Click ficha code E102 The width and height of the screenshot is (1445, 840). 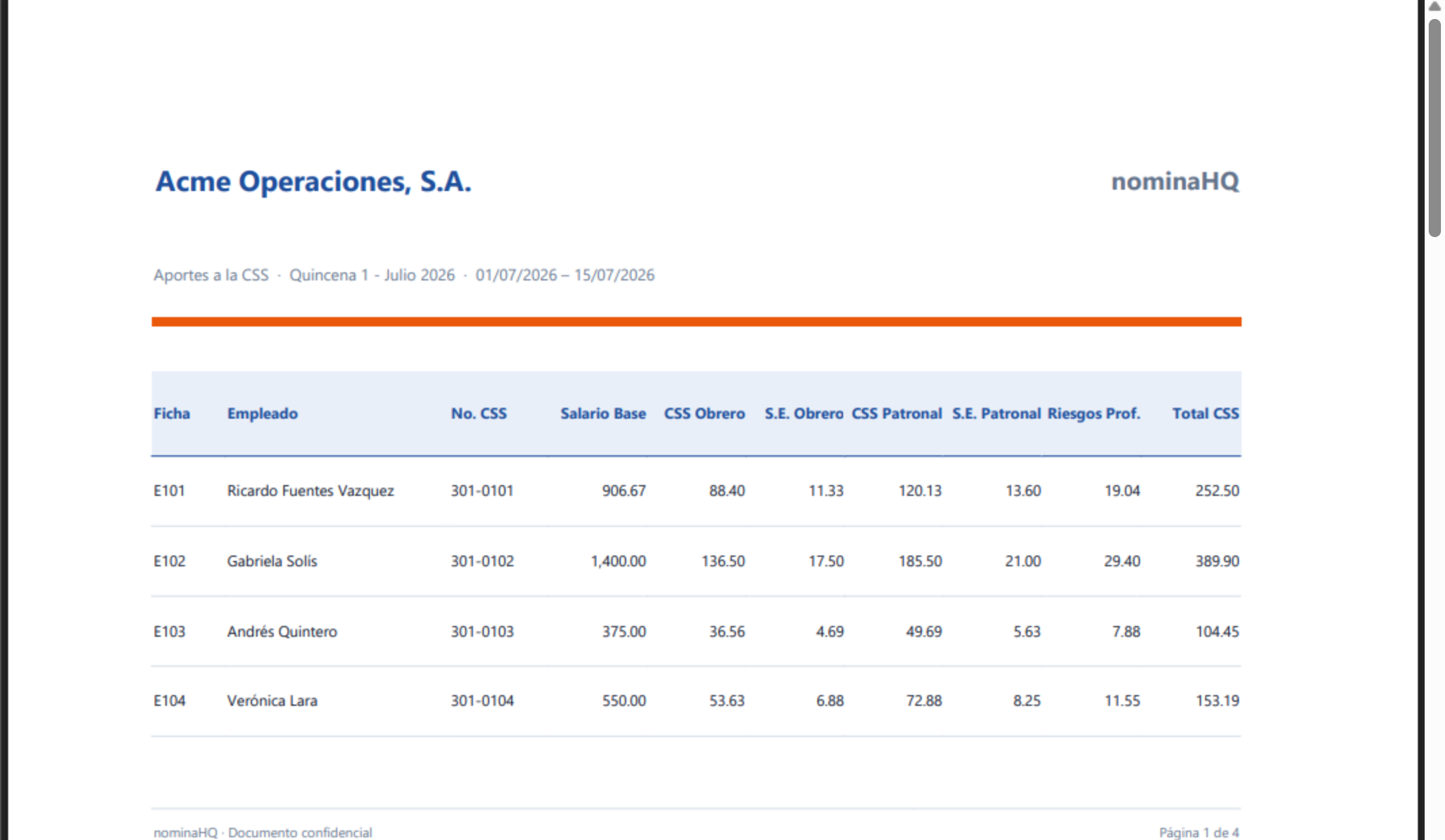169,561
